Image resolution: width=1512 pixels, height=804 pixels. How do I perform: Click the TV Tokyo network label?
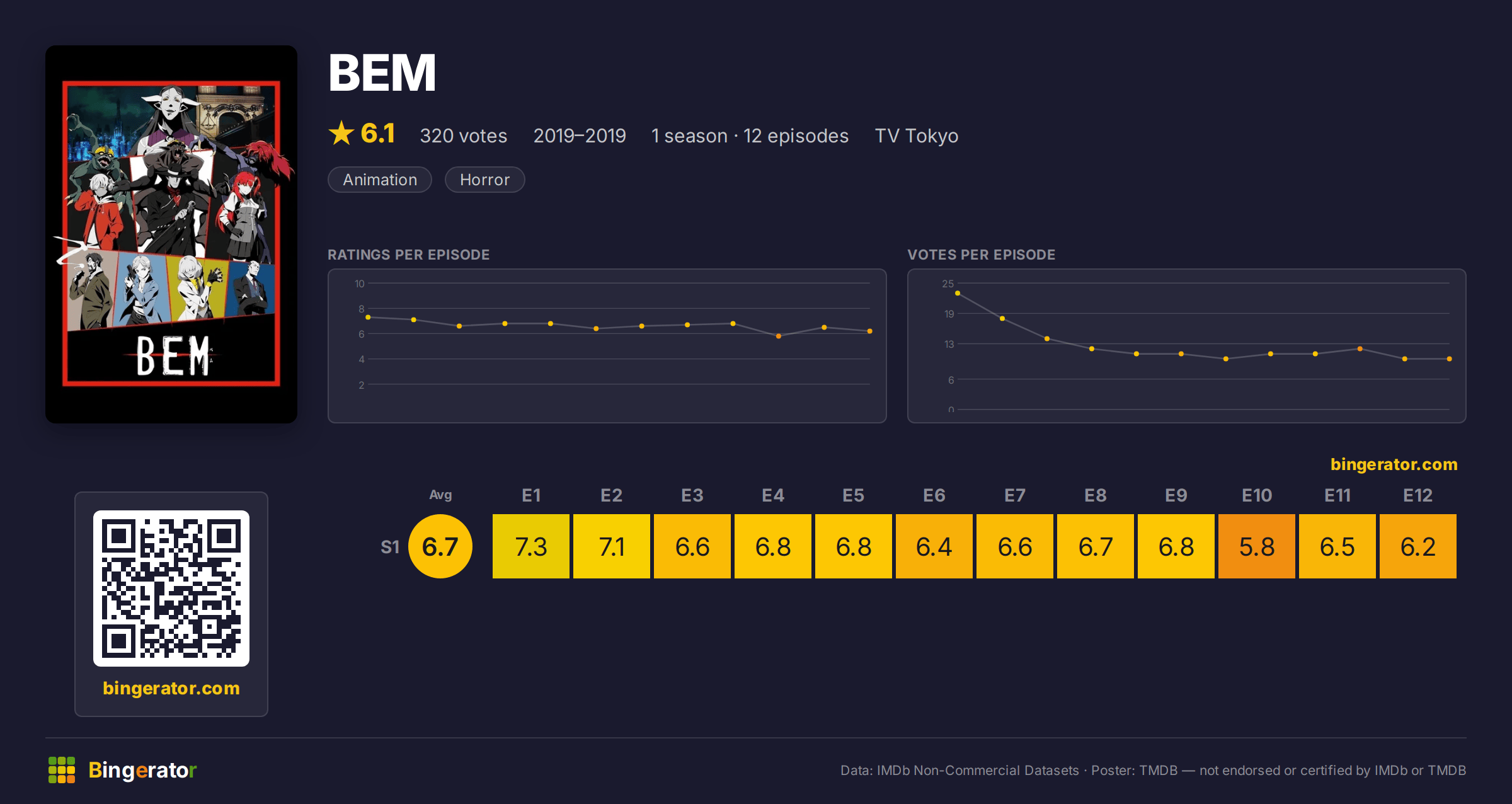coord(917,135)
